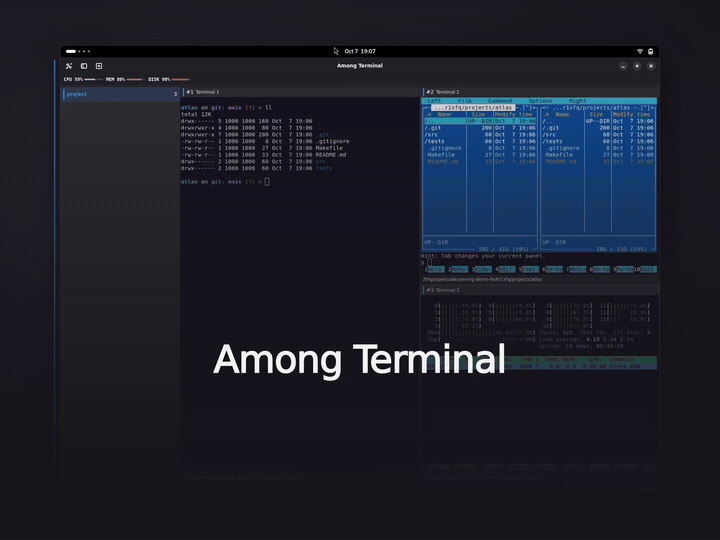Click left panel forward arrow '>'
720x540 pixels.
click(534, 107)
